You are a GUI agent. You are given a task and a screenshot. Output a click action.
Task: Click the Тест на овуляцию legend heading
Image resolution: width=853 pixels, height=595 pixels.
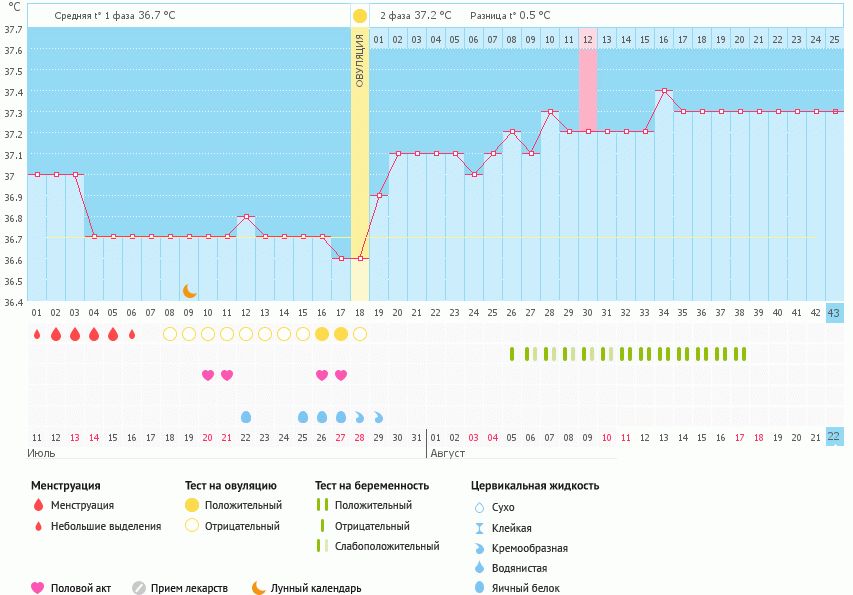pyautogui.click(x=231, y=486)
